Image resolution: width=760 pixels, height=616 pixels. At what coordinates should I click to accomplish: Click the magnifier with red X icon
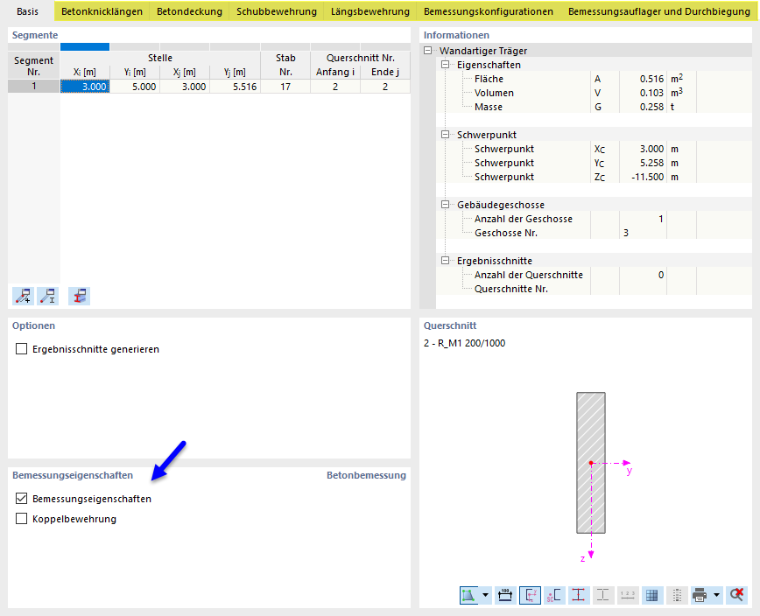pos(737,595)
